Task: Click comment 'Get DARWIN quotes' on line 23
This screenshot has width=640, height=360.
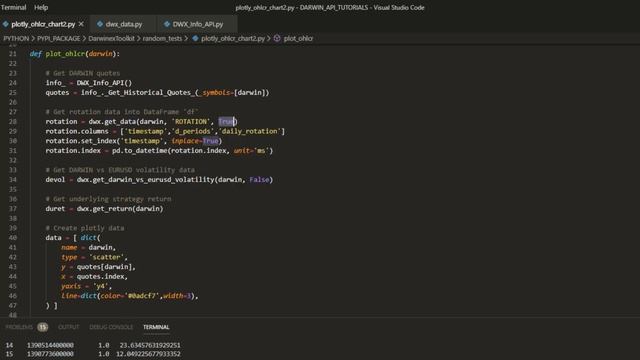Action: tap(83, 73)
